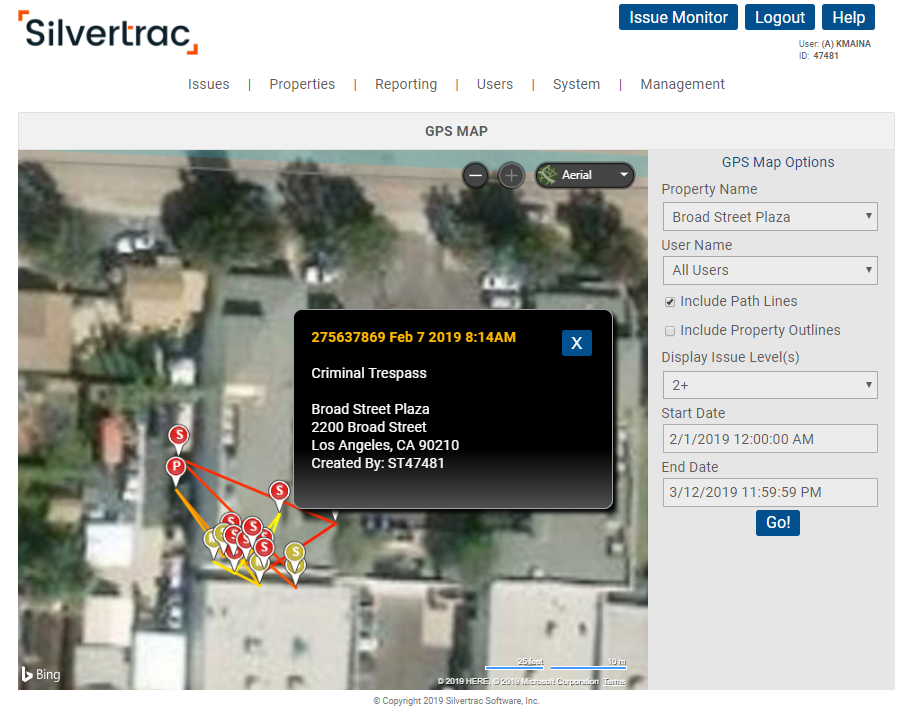Change the Display Issue Levels dropdown
The height and width of the screenshot is (715, 914).
[x=770, y=385]
